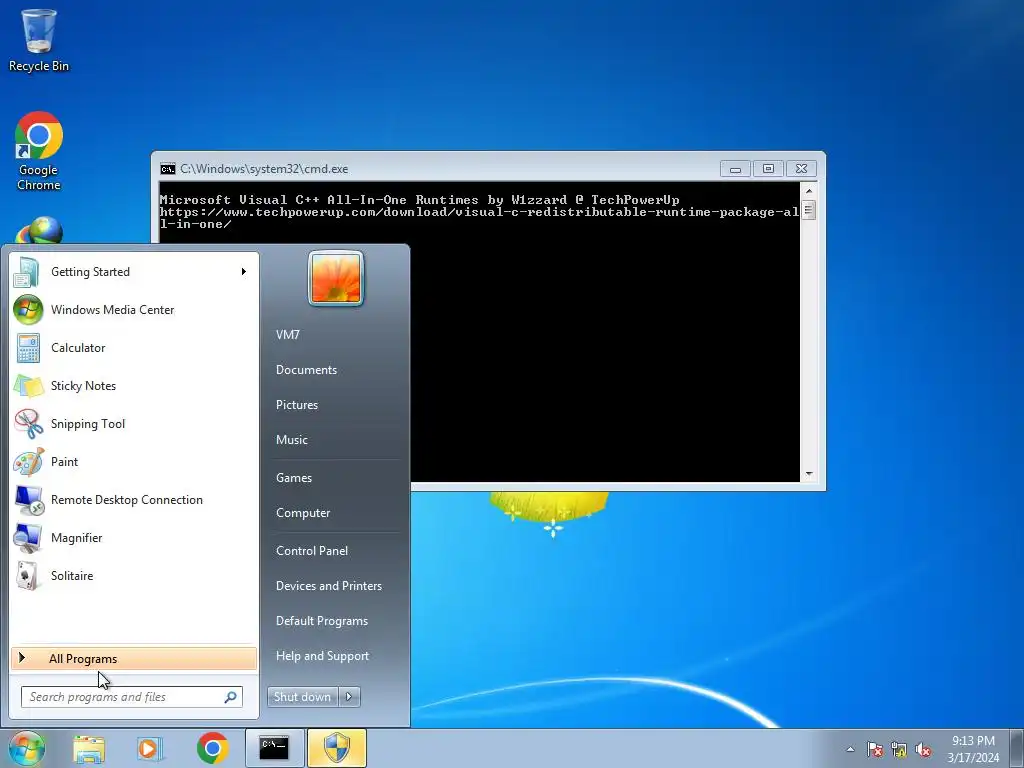Show hidden tray icons arrow

pyautogui.click(x=850, y=749)
